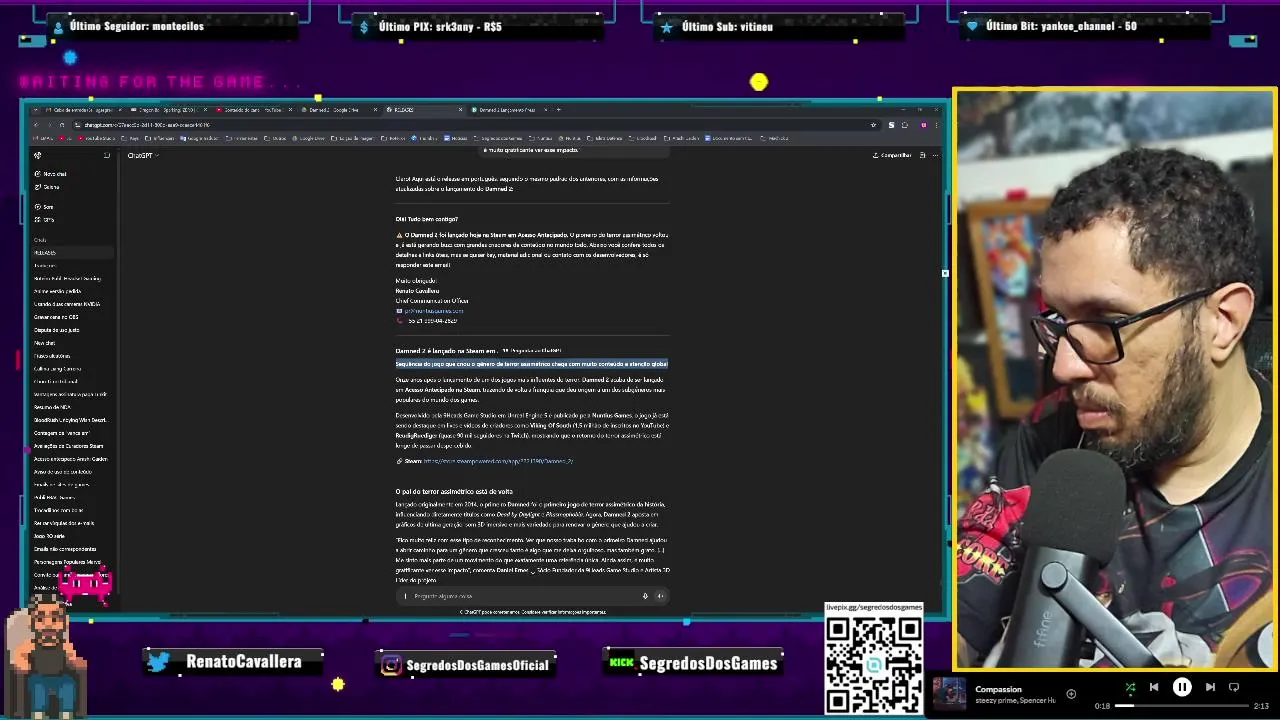Open the browser three-dot menu
Image resolution: width=1280 pixels, height=720 pixels.
[x=936, y=125]
